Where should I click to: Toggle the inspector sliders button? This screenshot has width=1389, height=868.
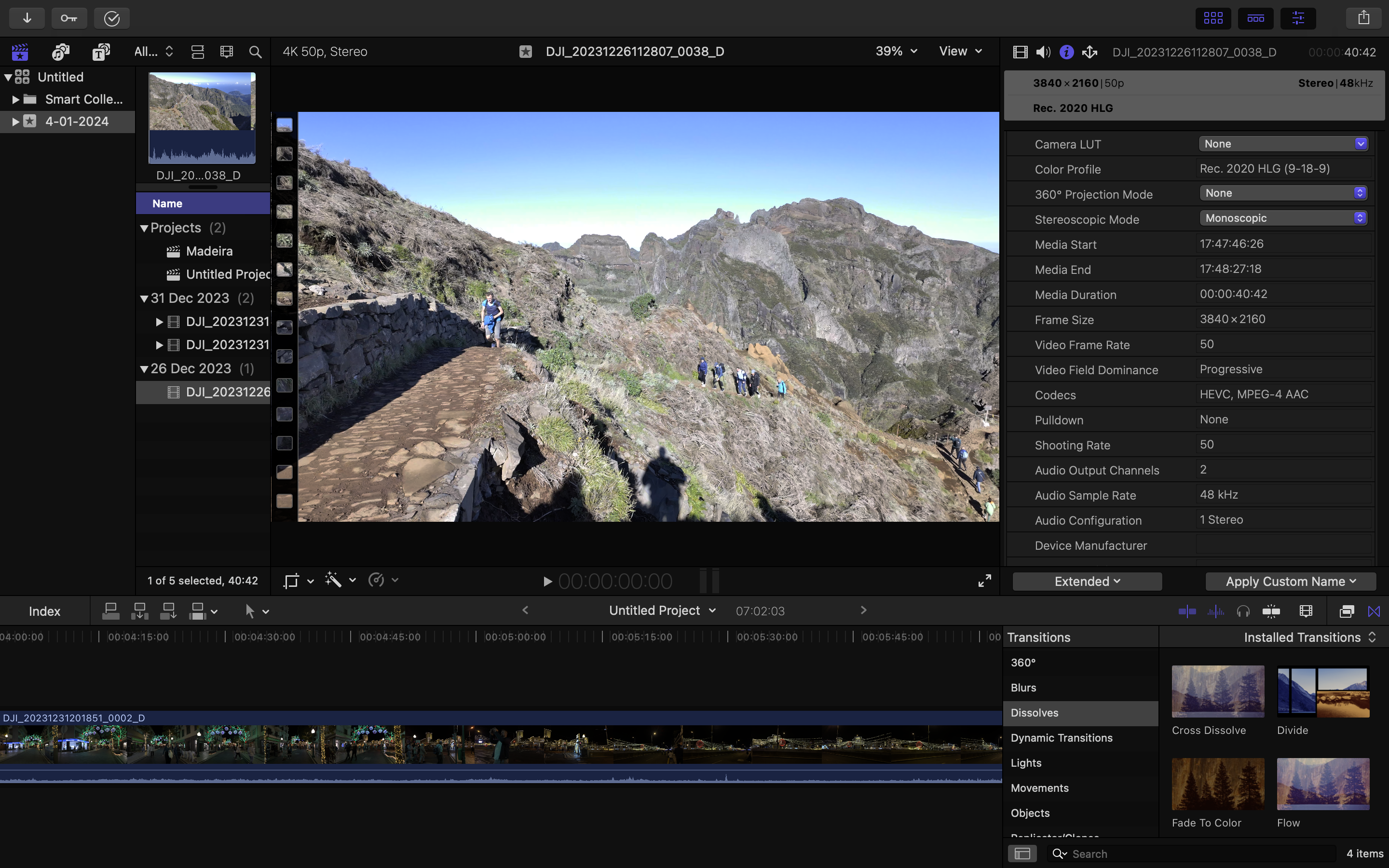pos(1298,18)
